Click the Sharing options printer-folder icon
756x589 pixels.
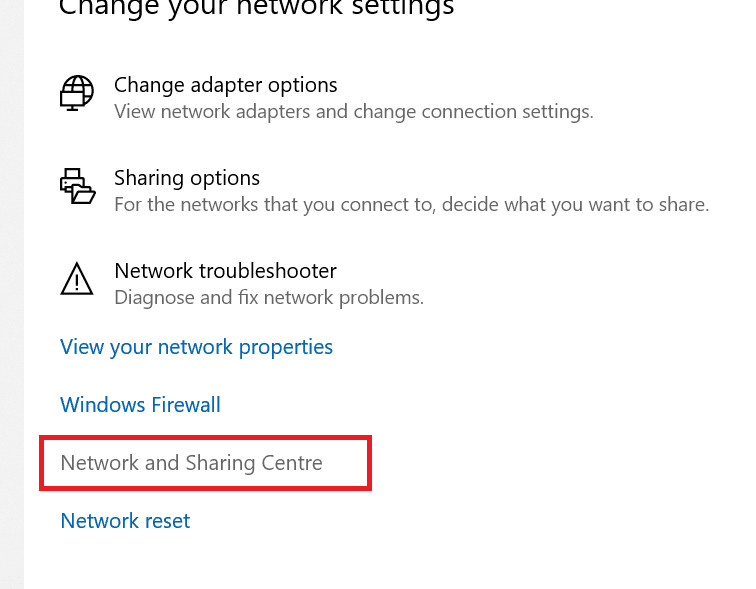point(77,186)
